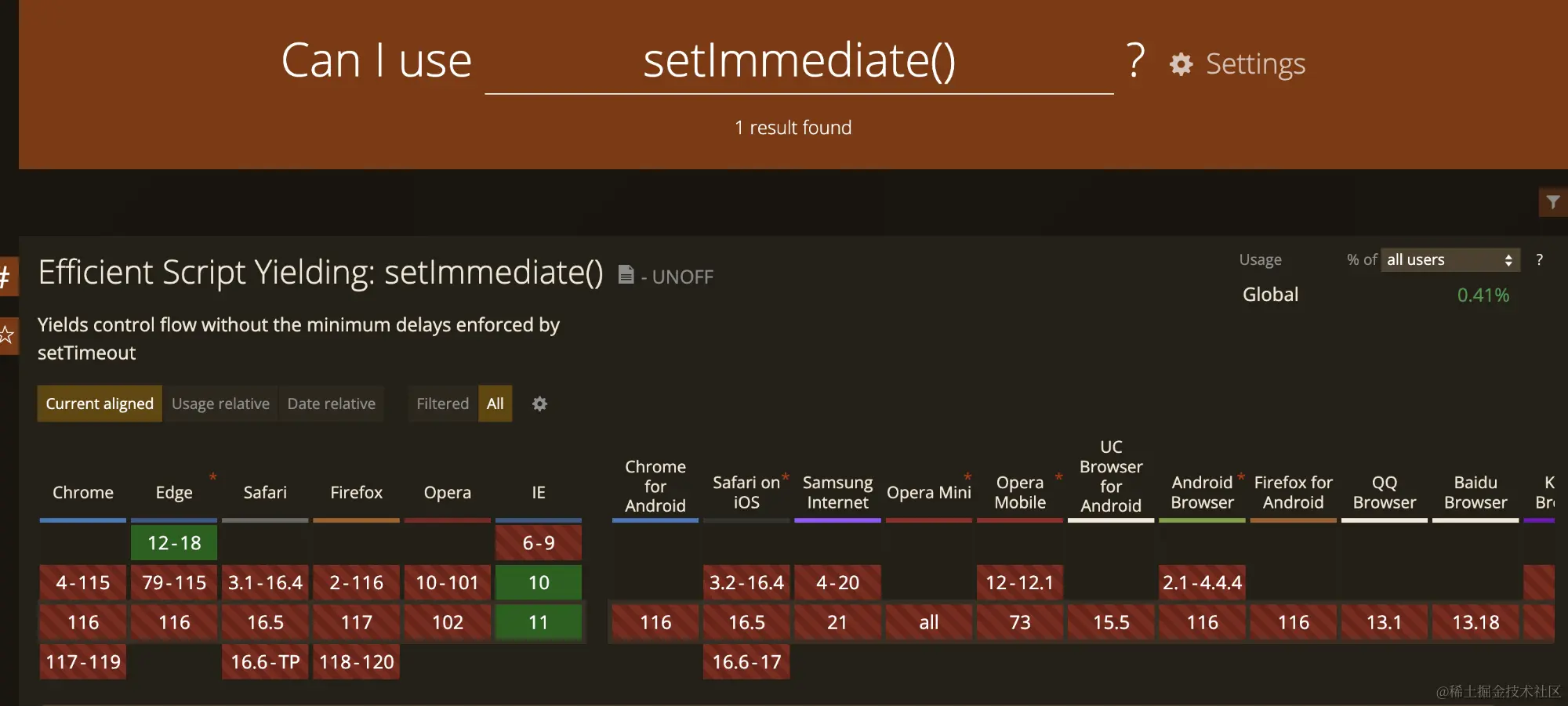Viewport: 1568px width, 706px height.
Task: Select Edge versions 12-18 cell
Action: [174, 543]
